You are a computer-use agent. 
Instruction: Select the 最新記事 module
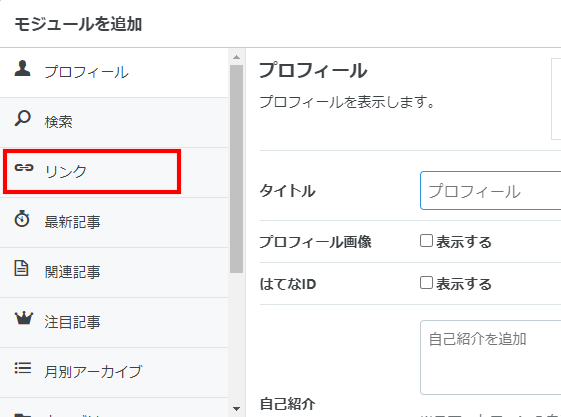point(114,222)
